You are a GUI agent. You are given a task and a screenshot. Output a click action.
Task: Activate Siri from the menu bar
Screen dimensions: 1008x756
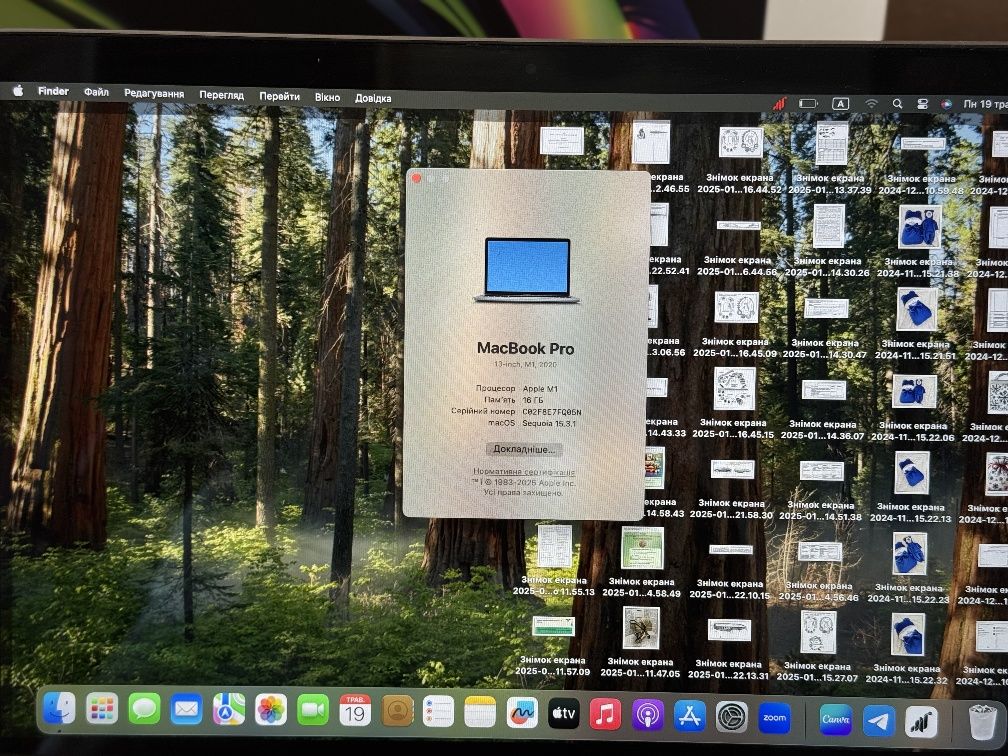946,104
